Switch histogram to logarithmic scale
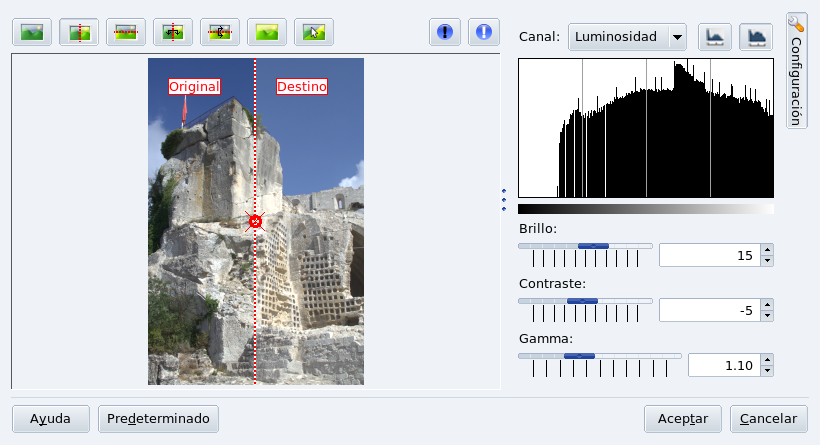Screen dimensions: 820x445 (x=756, y=37)
